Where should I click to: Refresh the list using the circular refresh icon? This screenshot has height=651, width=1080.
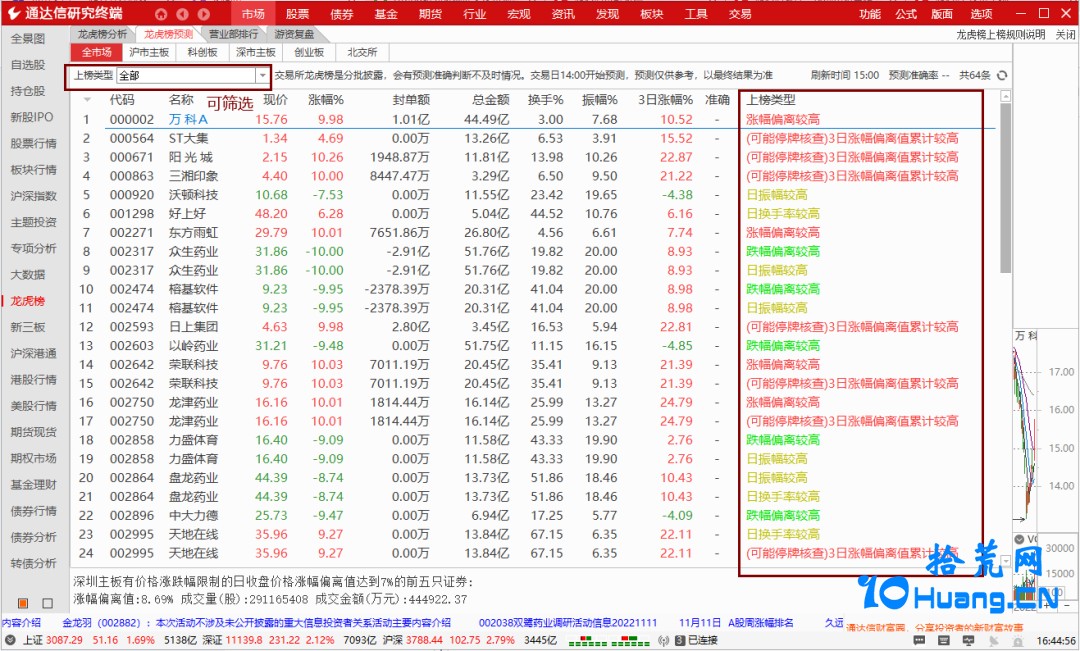(x=1001, y=75)
